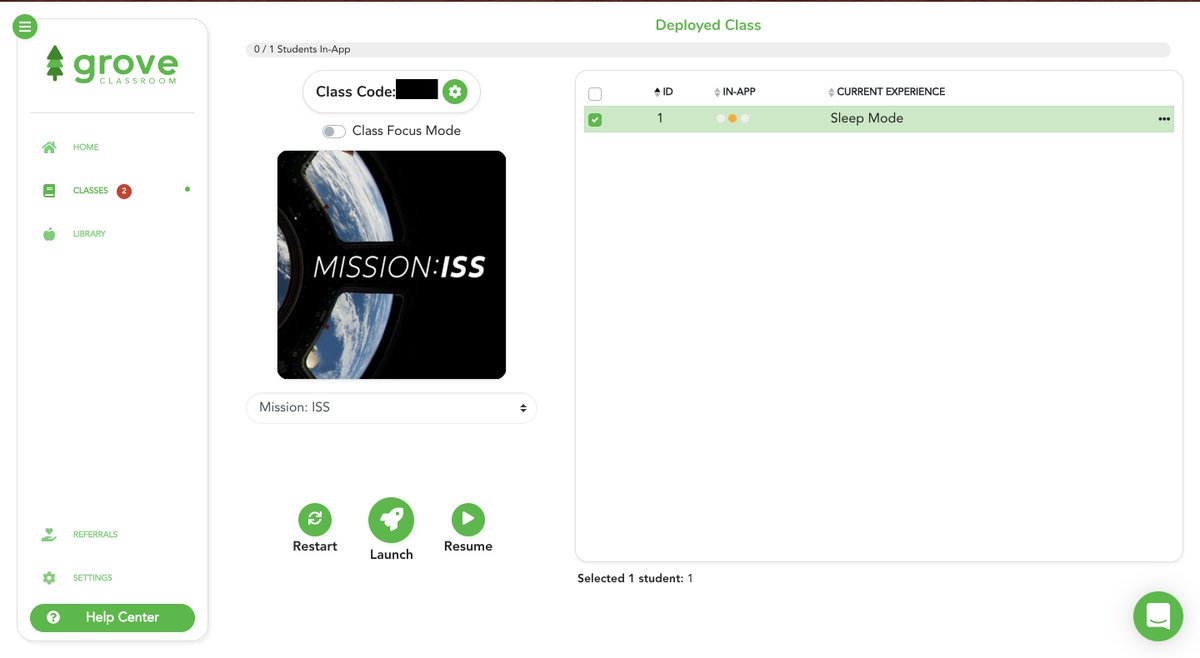
Task: Click the in-app status dots for student 1
Action: click(x=732, y=119)
